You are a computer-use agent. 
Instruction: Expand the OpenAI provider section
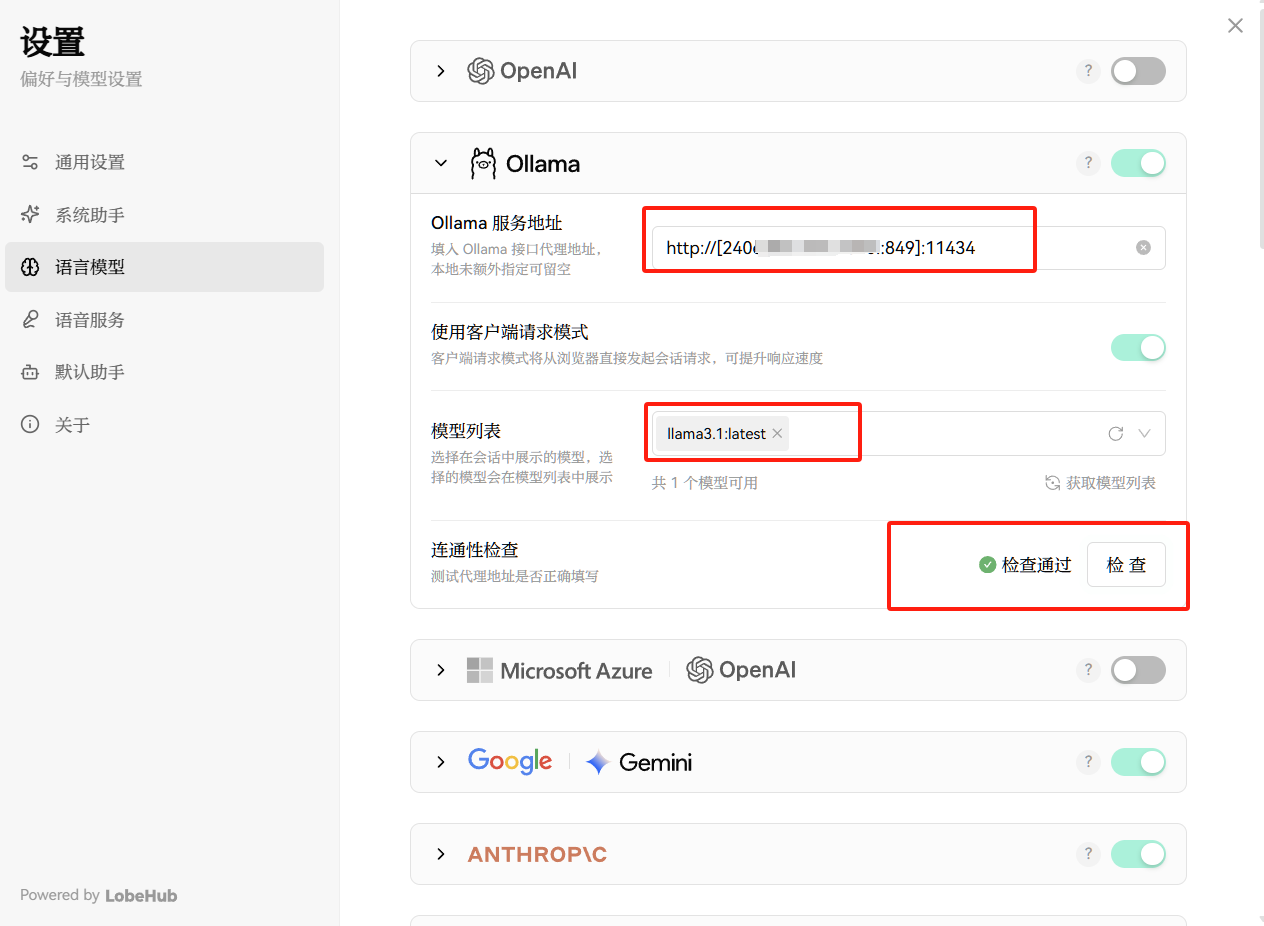pyautogui.click(x=441, y=71)
